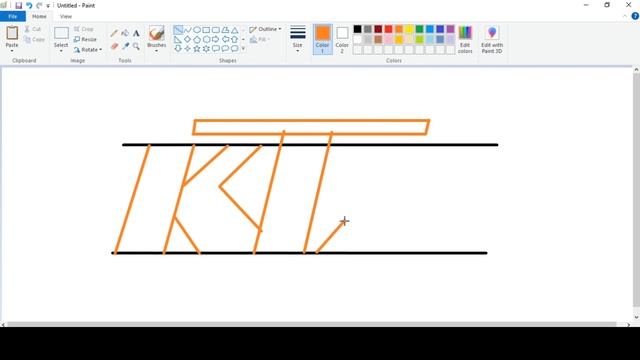Viewport: 640px width, 360px height.
Task: Open the File menu
Action: [x=13, y=16]
